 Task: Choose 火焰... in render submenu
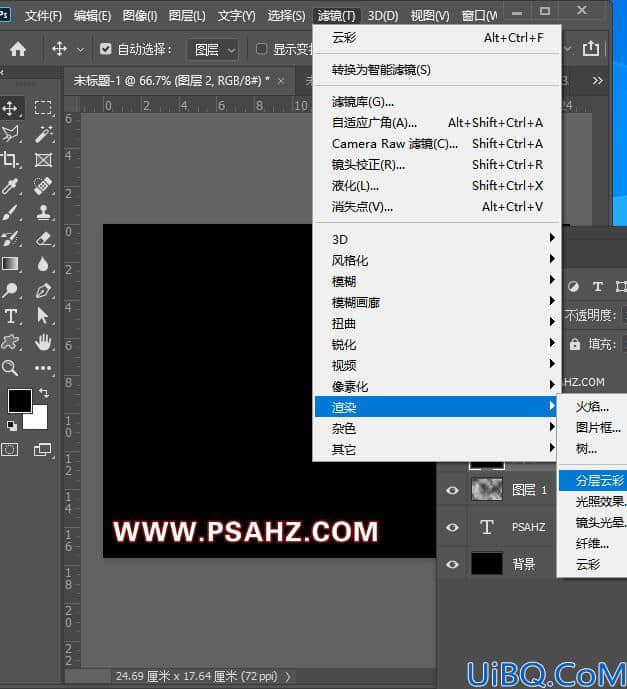click(593, 407)
